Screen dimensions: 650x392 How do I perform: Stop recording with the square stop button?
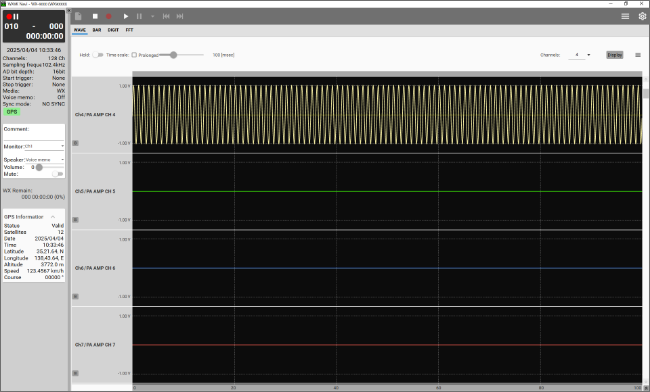pyautogui.click(x=95, y=16)
